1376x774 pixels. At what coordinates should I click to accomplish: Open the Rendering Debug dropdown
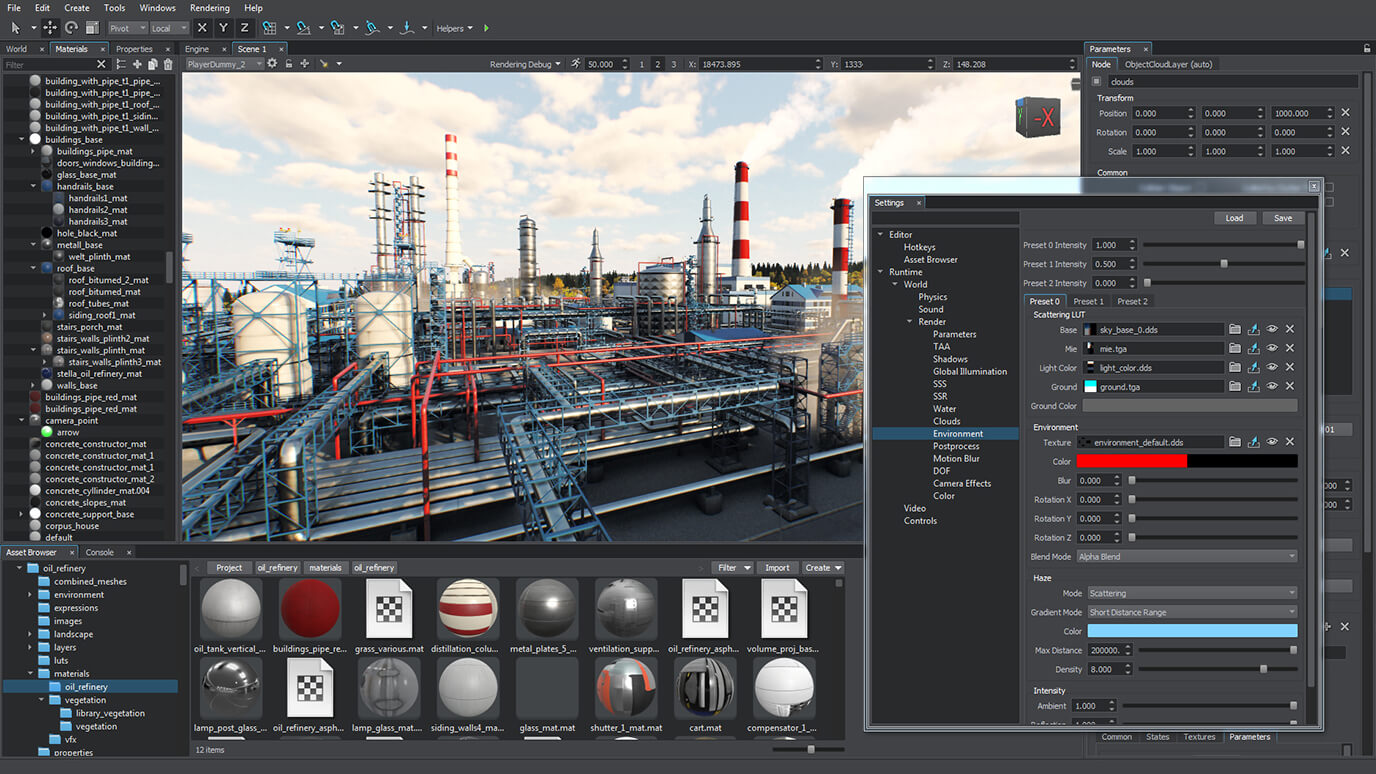tap(525, 64)
